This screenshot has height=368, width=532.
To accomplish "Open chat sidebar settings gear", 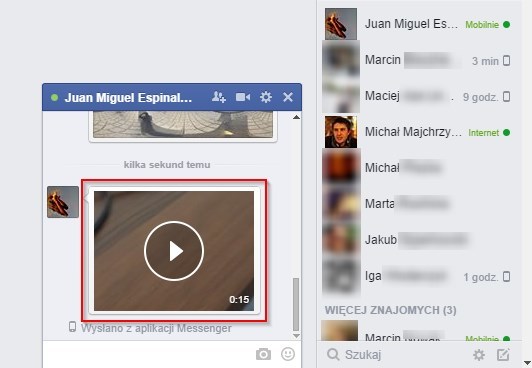I will tap(479, 355).
